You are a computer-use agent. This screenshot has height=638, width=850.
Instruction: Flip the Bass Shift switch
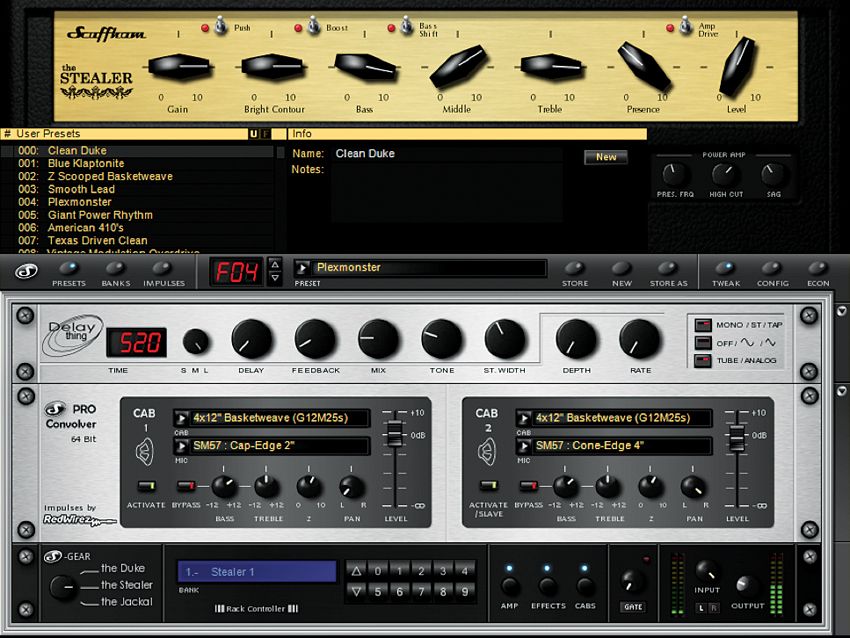(x=407, y=25)
